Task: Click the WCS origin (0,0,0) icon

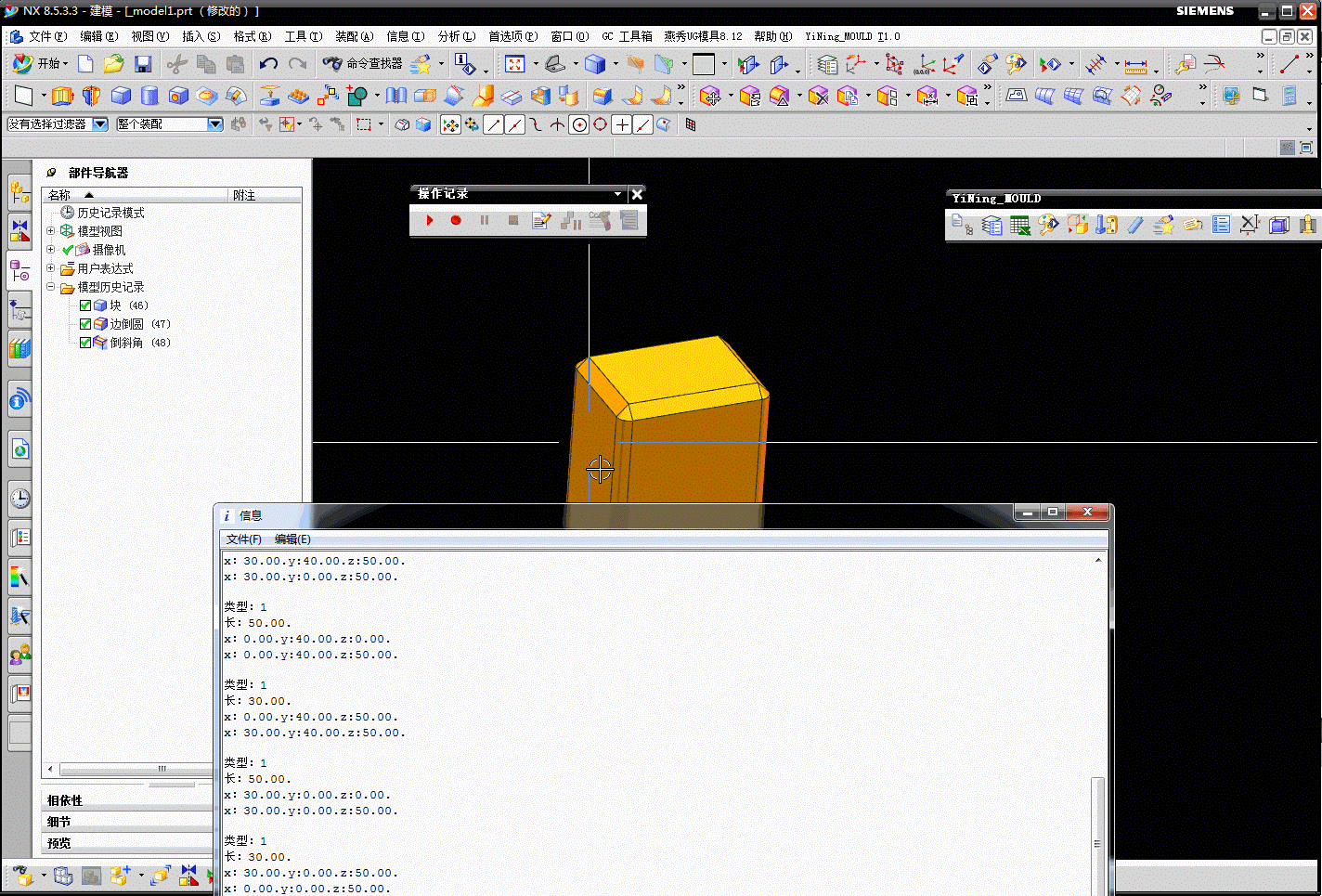Action: [924, 65]
